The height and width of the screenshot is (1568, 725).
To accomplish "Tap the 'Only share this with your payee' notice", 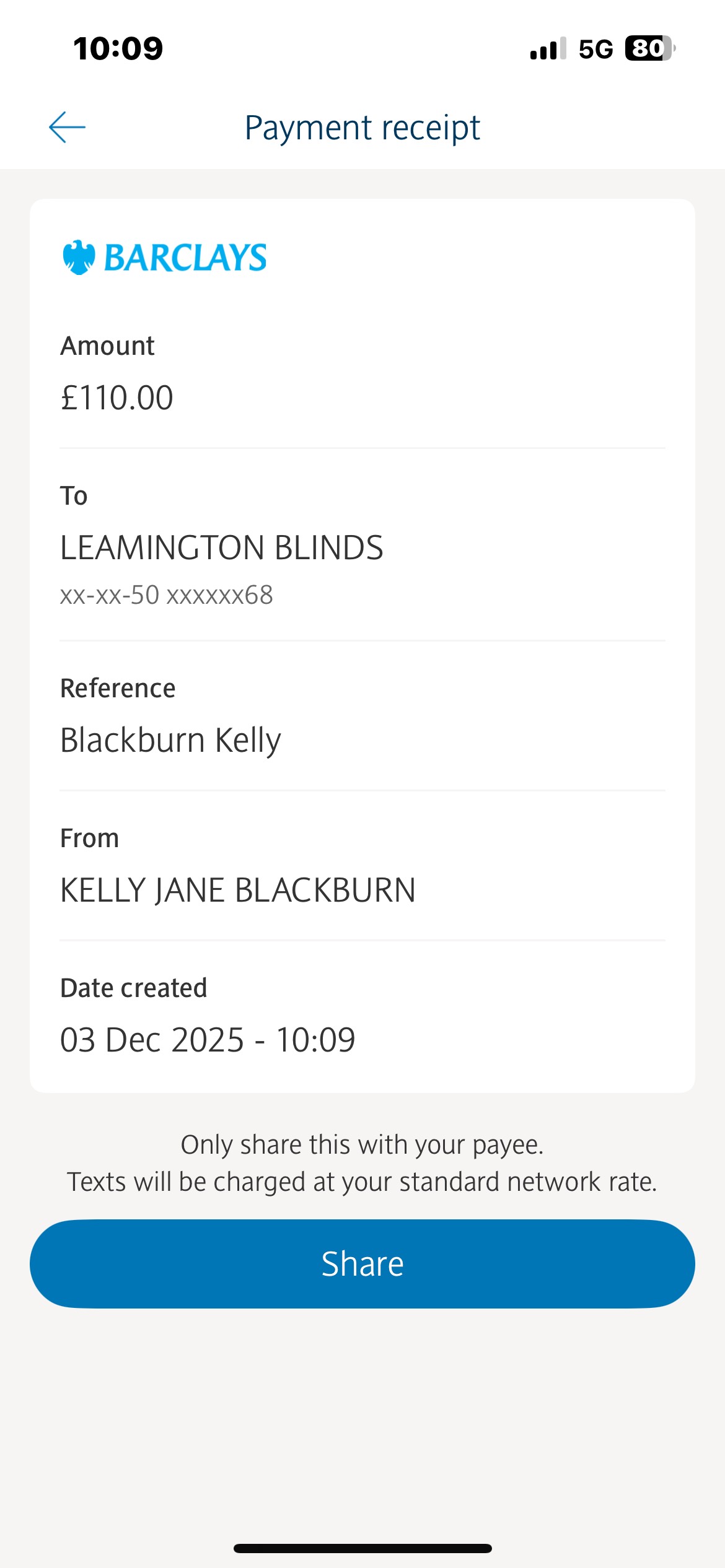I will click(x=362, y=1144).
